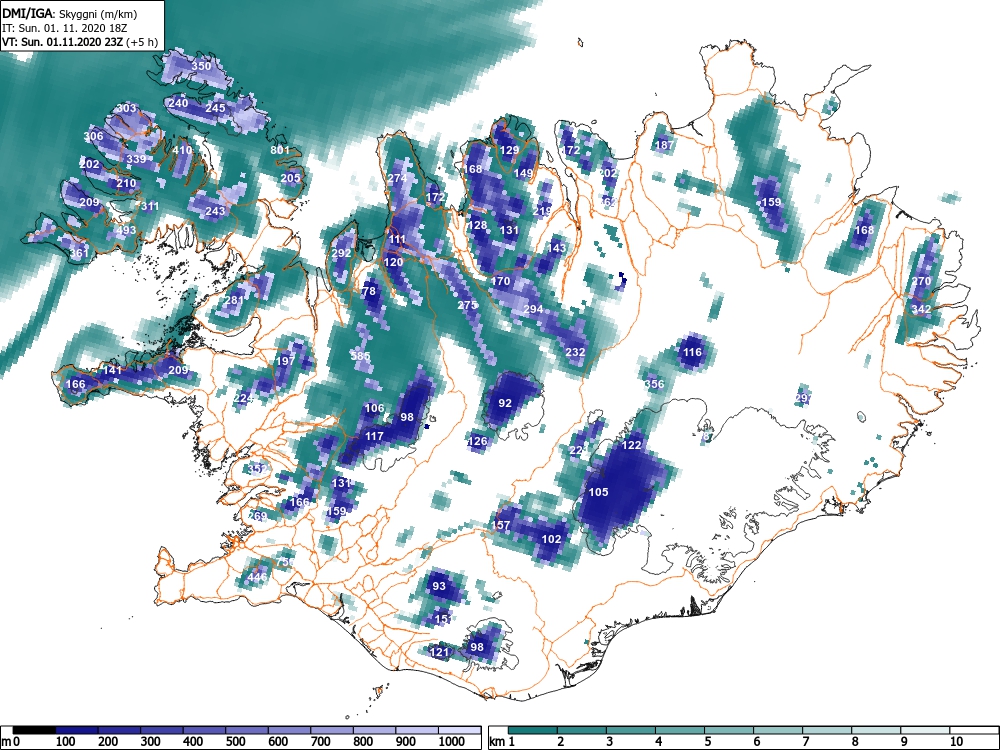This screenshot has height=750, width=1000.
Task: Click the IT: Sun. 01. 11. 2020 18Z line
Action: pyautogui.click(x=65, y=29)
